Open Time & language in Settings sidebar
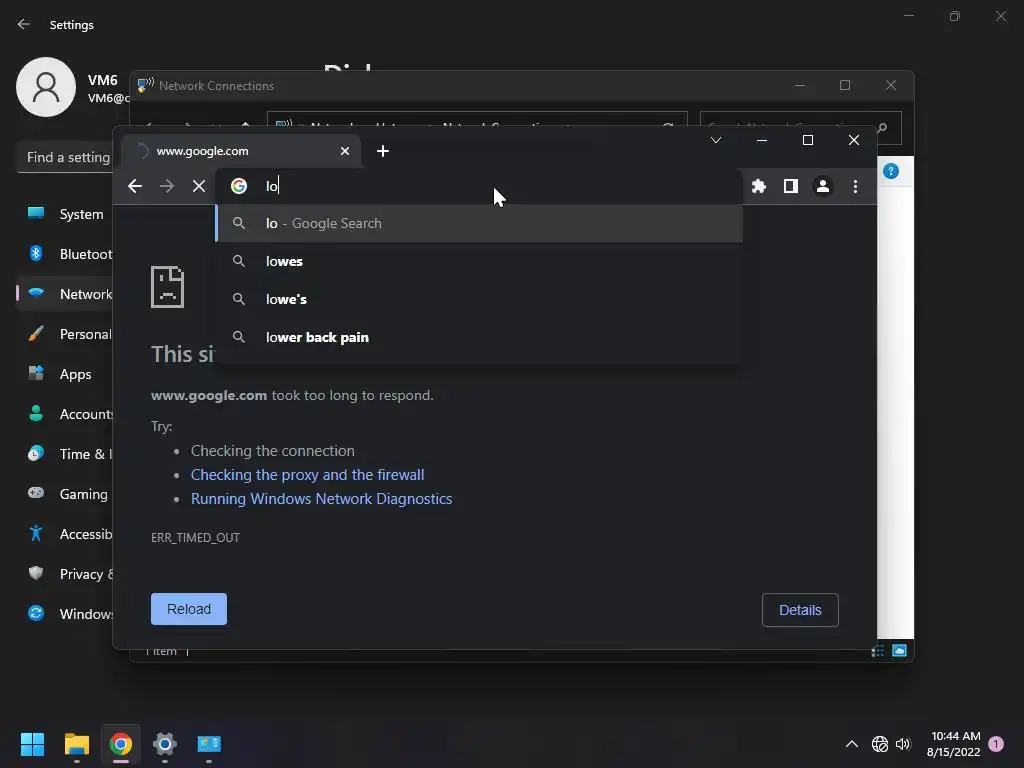Screen dimensions: 1024x768 tap(65, 454)
